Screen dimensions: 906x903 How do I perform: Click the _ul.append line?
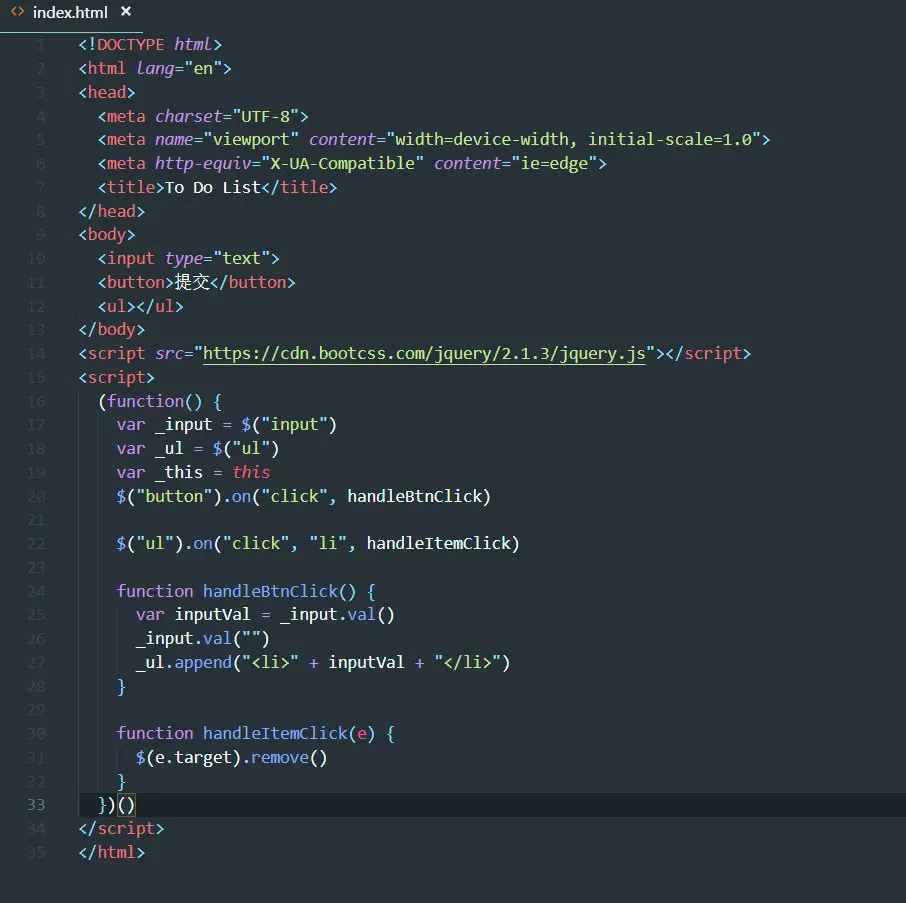tap(323, 662)
